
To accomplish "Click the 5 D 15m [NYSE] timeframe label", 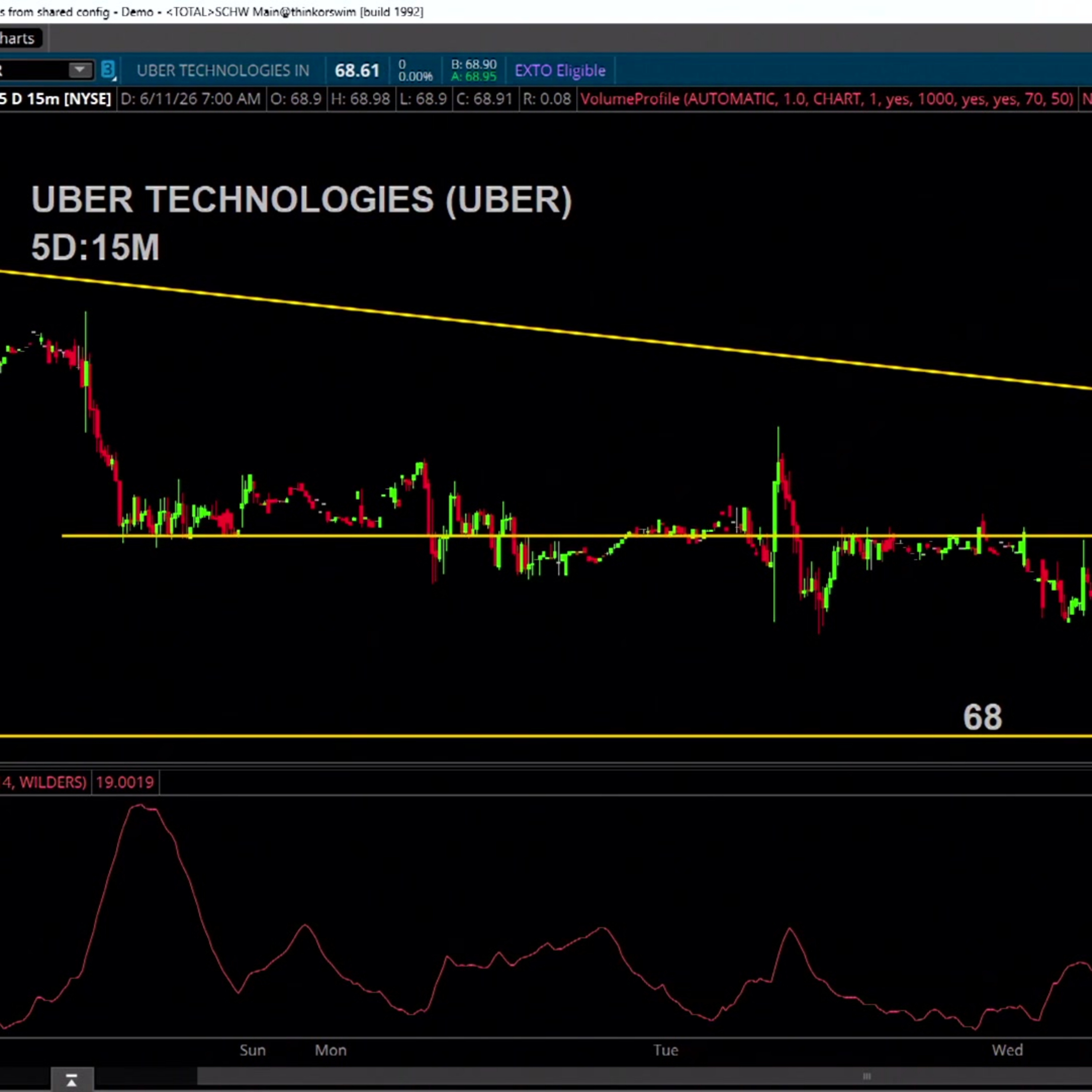I will pyautogui.click(x=55, y=99).
